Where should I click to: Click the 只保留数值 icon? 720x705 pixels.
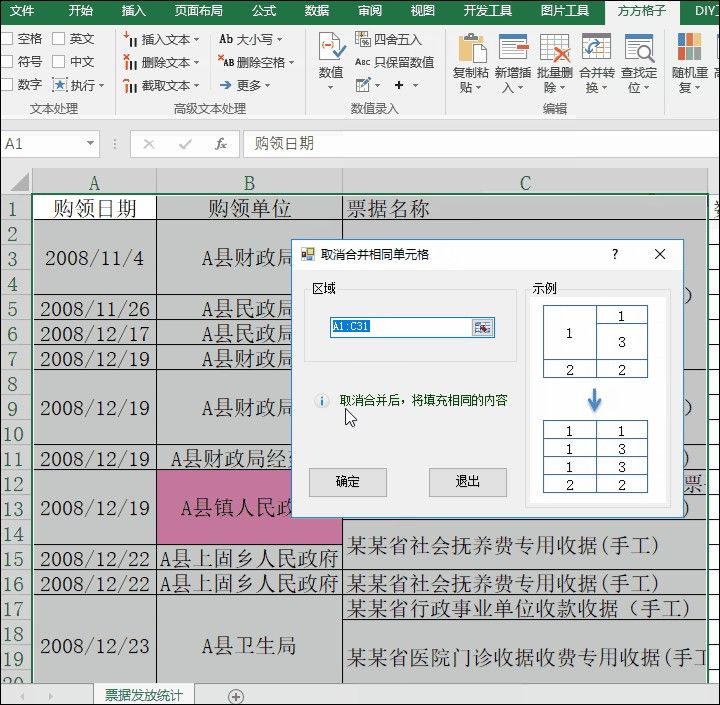pos(362,62)
